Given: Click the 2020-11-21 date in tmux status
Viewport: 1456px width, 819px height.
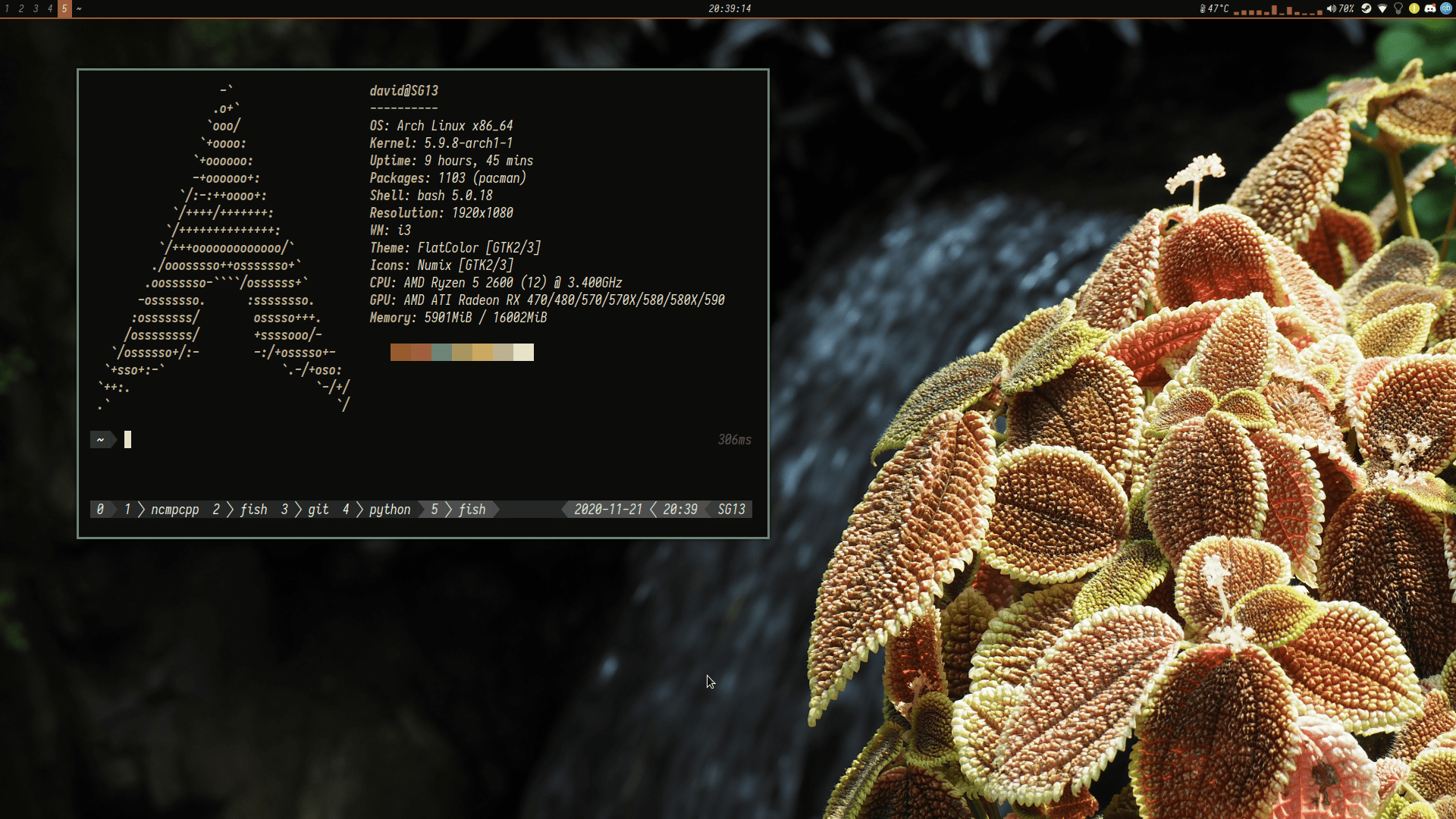Looking at the screenshot, I should [608, 510].
